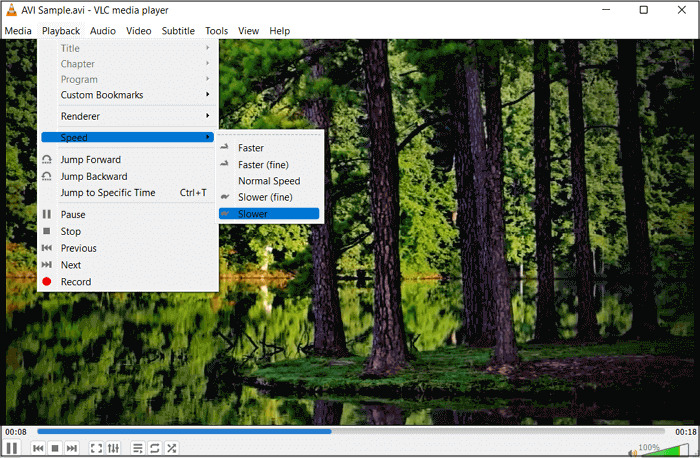Open the Media menu

click(x=18, y=31)
